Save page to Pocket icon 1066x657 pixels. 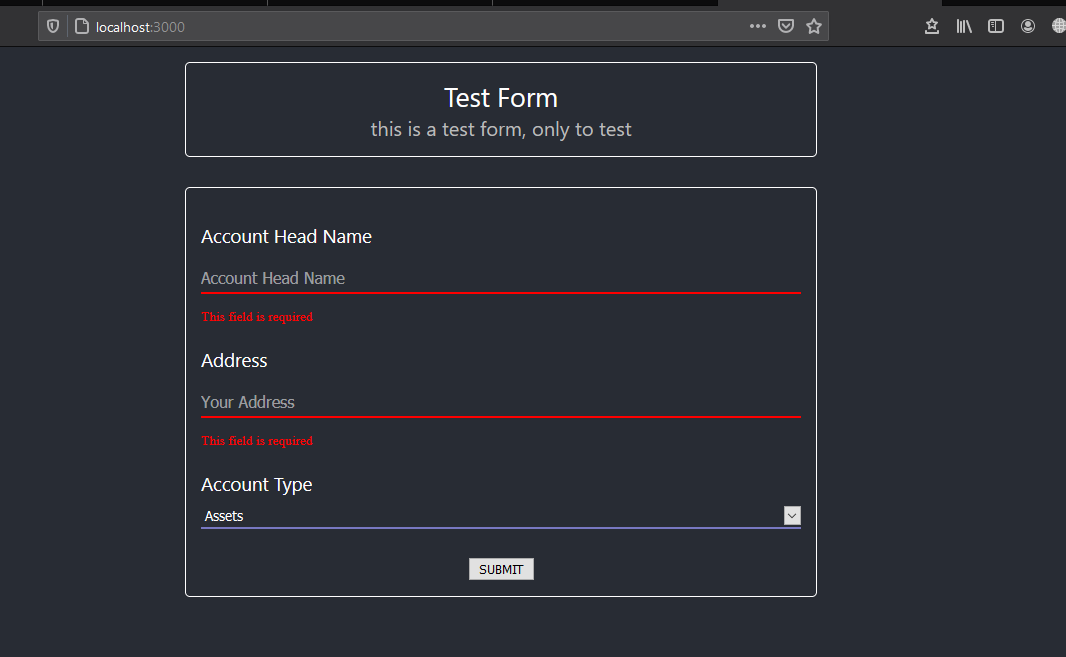(786, 27)
